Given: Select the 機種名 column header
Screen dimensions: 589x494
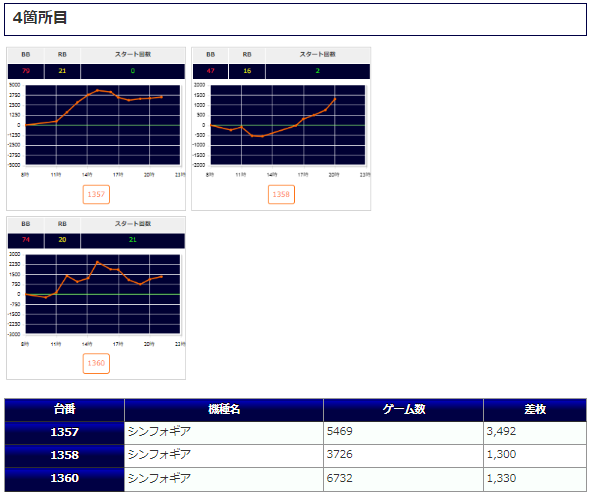Looking at the screenshot, I should [224, 410].
